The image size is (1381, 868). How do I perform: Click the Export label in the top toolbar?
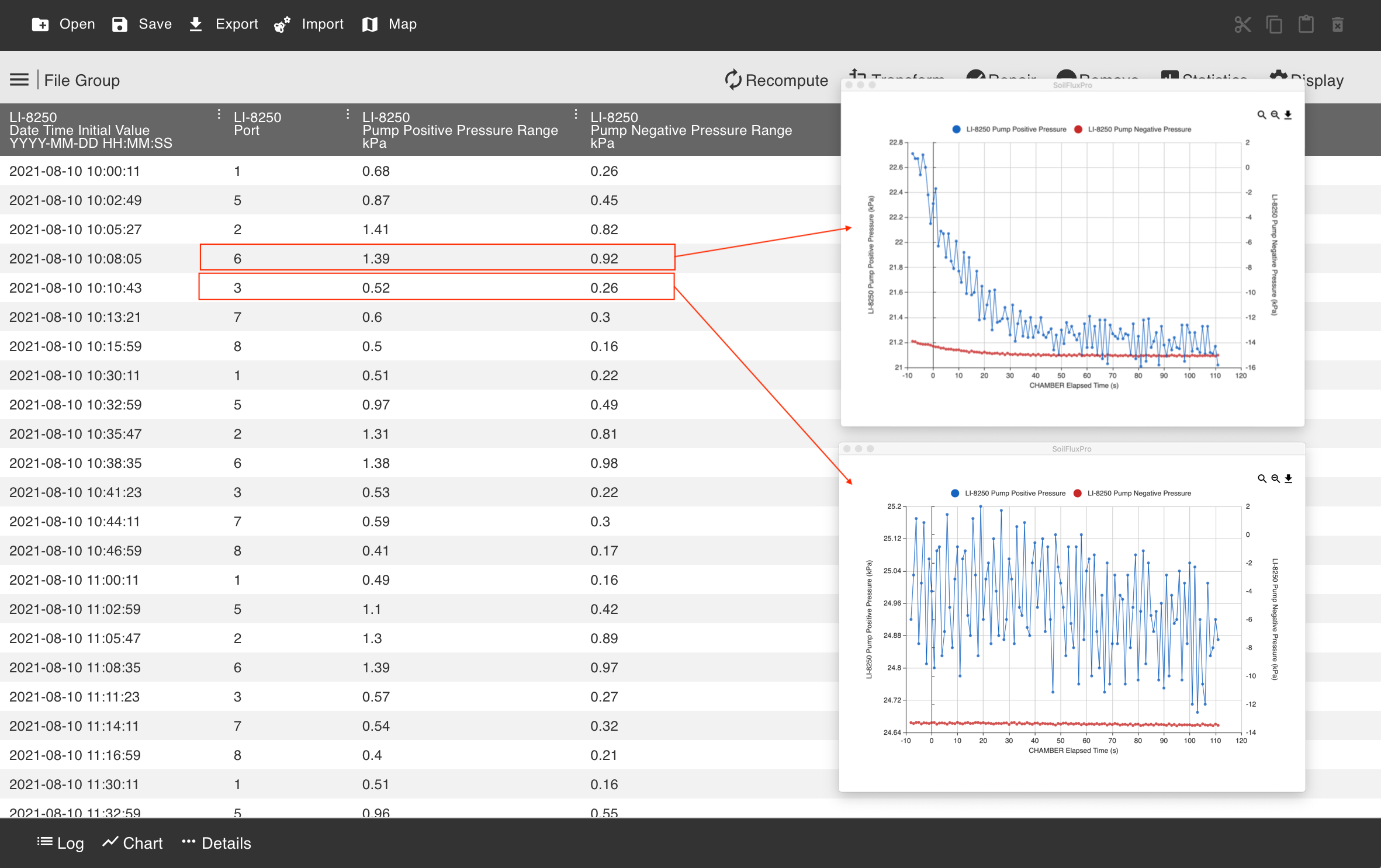(x=237, y=25)
